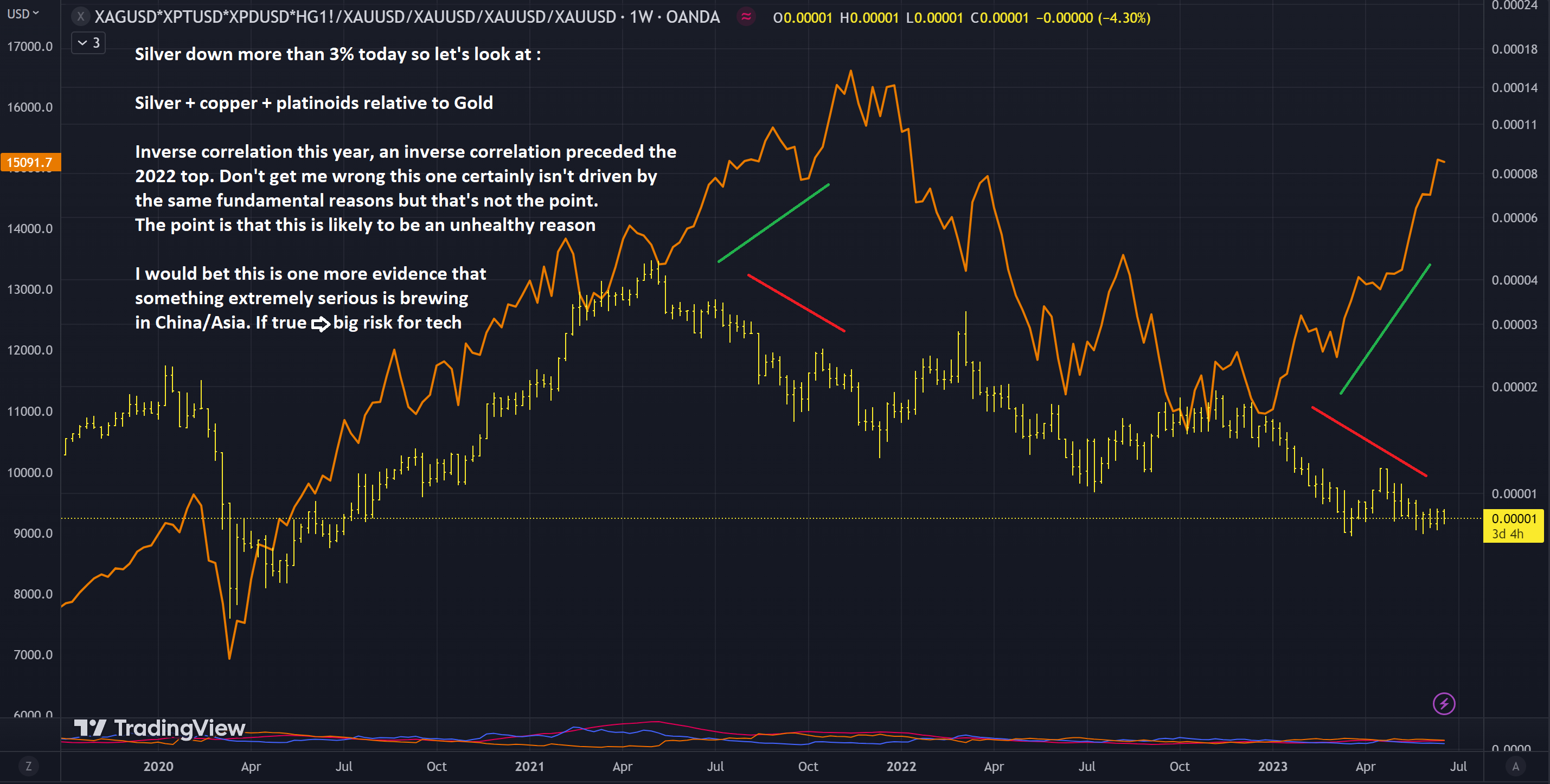Open the TradingView logo link

tap(160, 728)
